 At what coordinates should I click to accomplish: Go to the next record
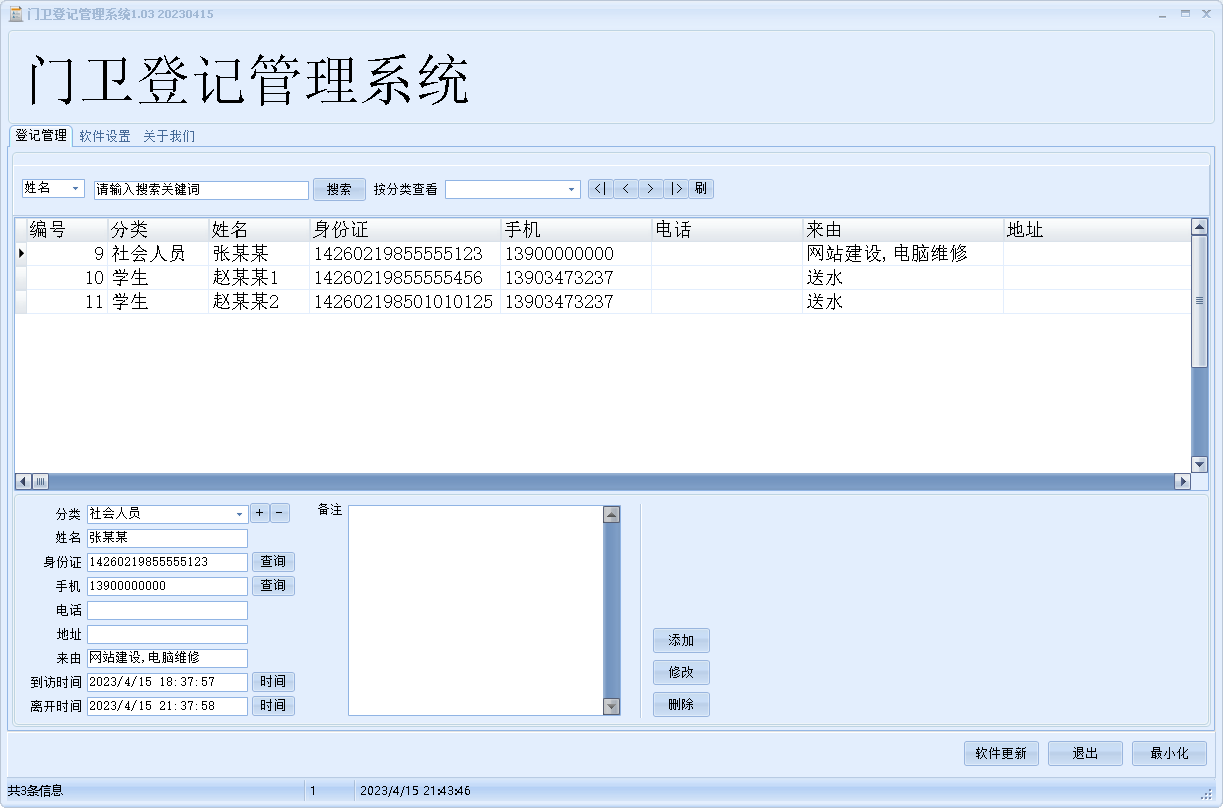click(650, 188)
